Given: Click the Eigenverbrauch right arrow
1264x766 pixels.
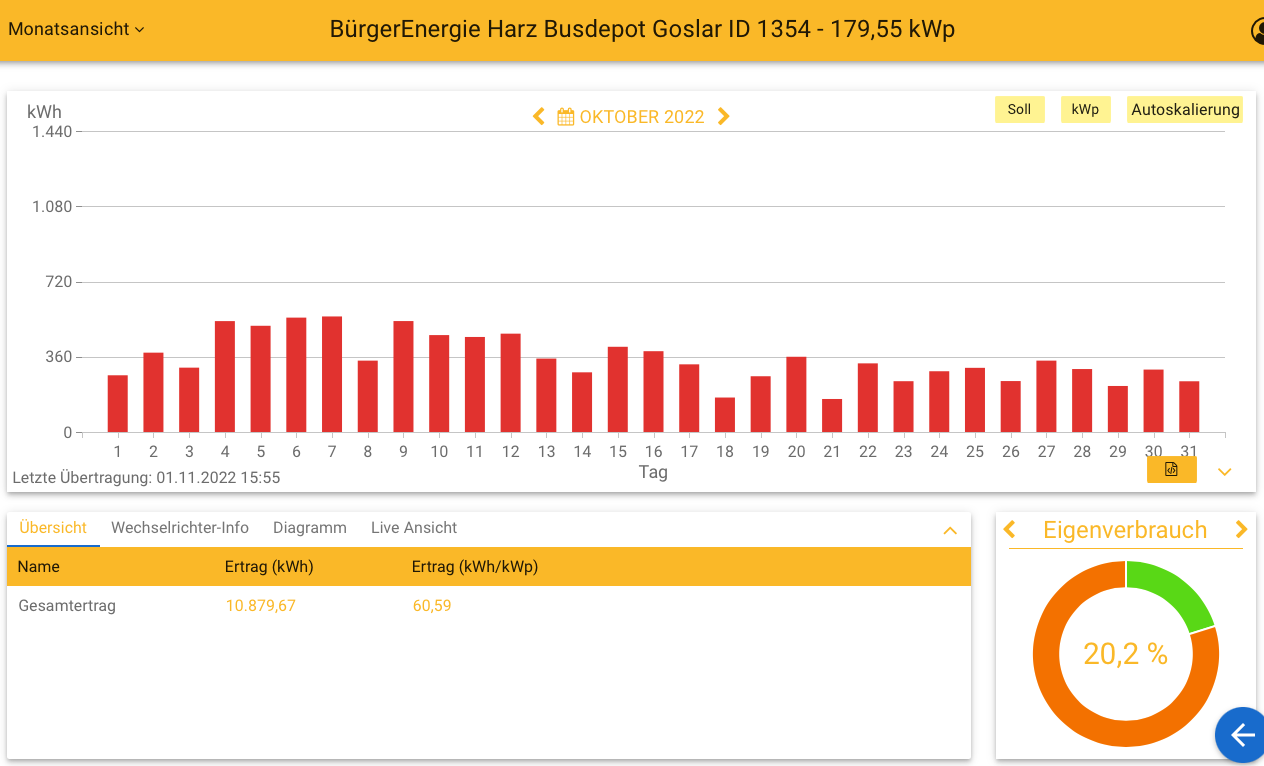Looking at the screenshot, I should click(1243, 530).
